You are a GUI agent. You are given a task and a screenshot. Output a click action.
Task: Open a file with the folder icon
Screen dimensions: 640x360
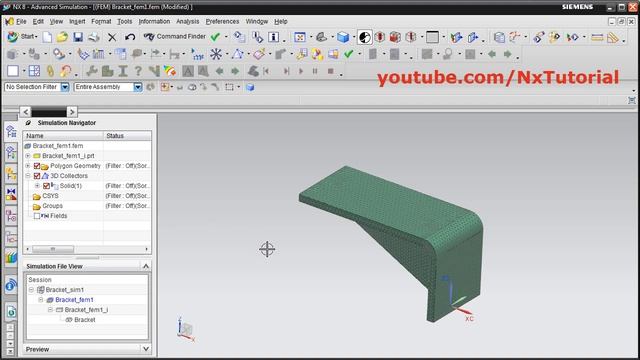(62, 37)
